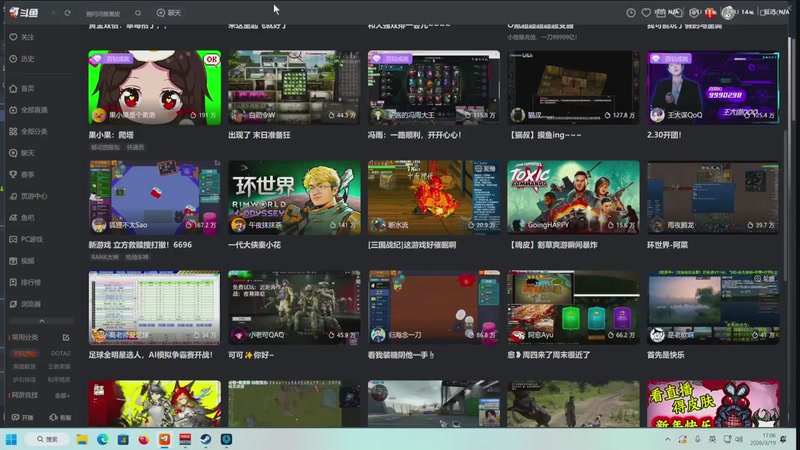Open Steam from the taskbar
The width and height of the screenshot is (800, 450).
(206, 439)
